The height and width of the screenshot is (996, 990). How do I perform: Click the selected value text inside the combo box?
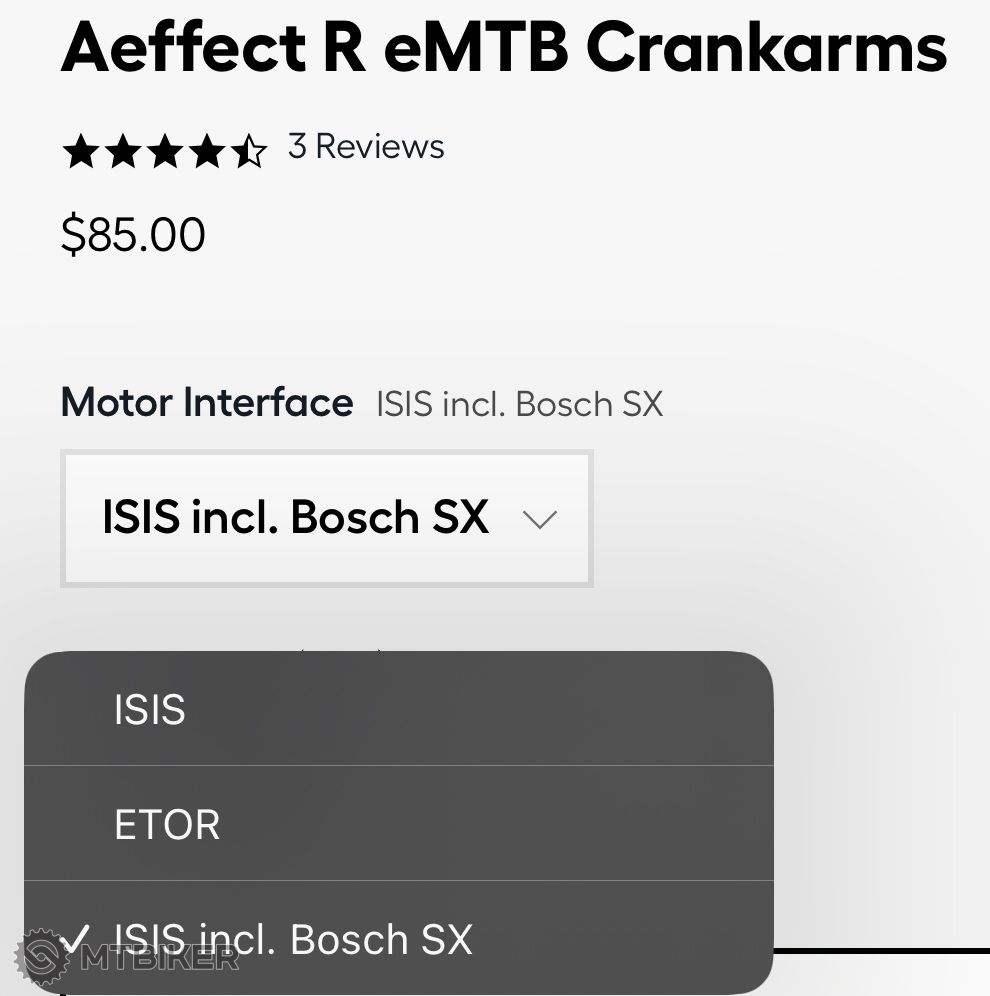pos(295,518)
